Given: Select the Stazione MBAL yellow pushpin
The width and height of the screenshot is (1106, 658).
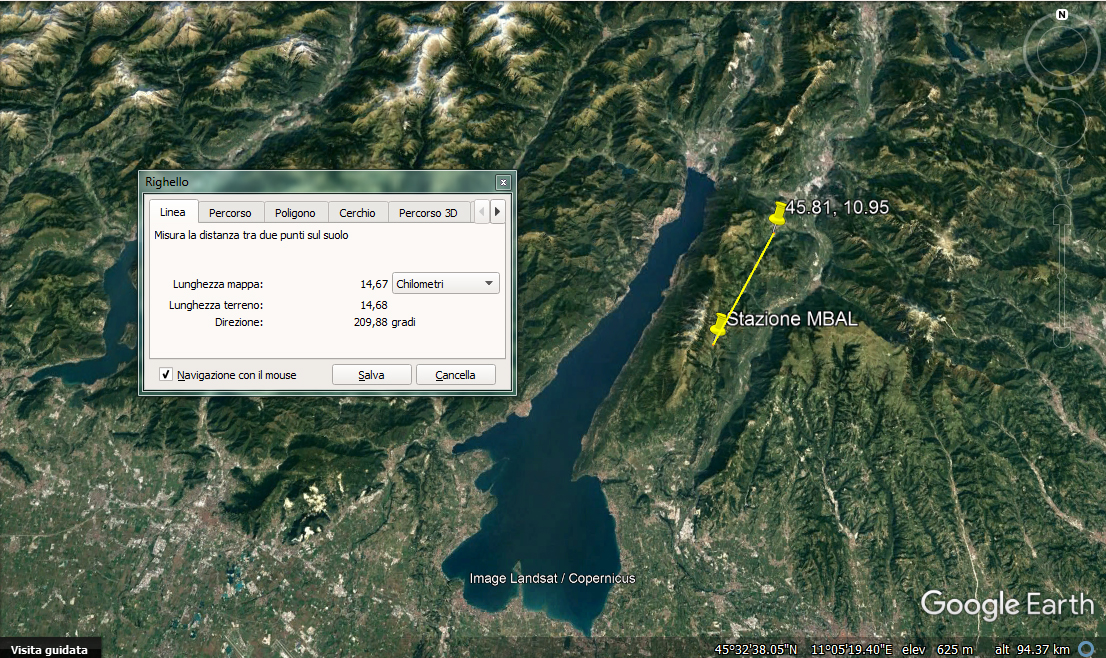Looking at the screenshot, I should click(719, 323).
